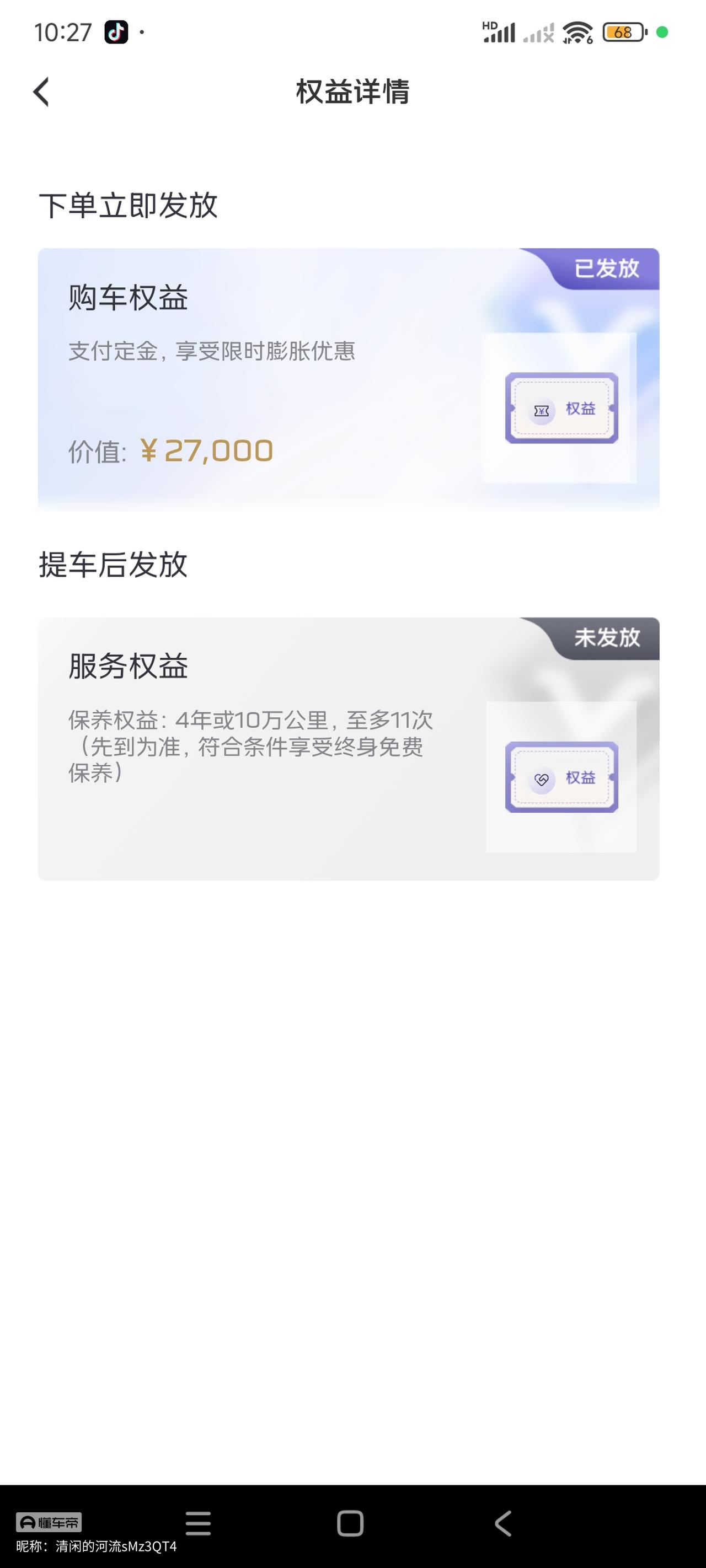Tap the 保养权益 description text
This screenshot has width=706, height=1568.
[x=250, y=747]
